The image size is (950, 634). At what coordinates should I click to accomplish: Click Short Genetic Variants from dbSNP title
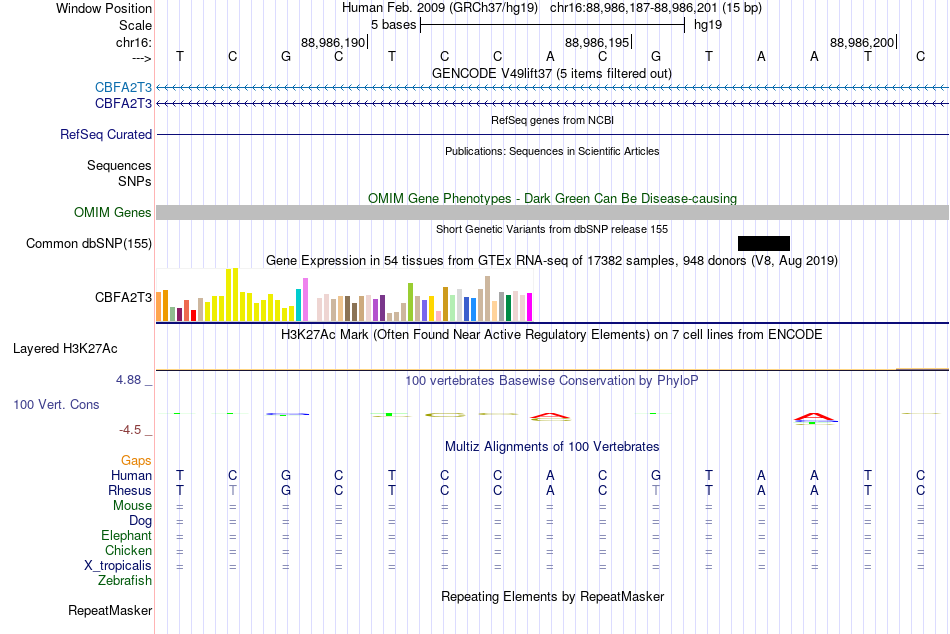tap(552, 229)
